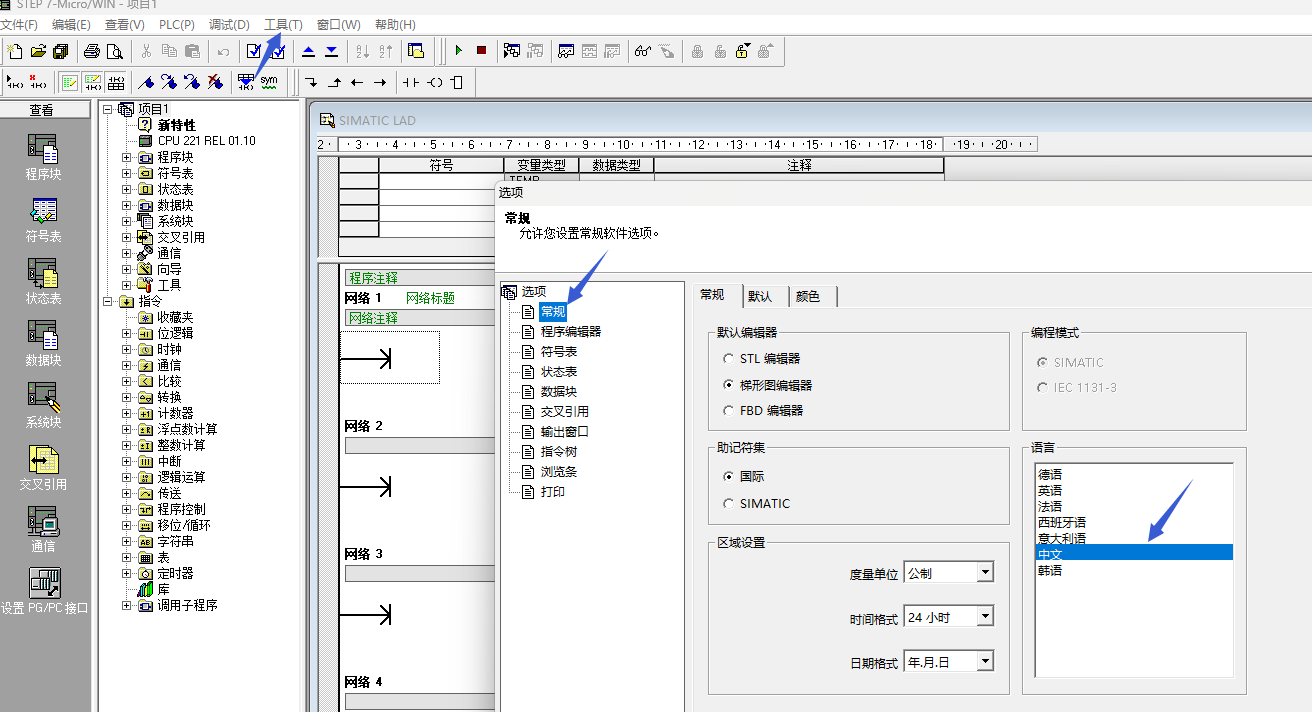
Task: Select 输出窗口 in the options tree
Action: tap(565, 431)
